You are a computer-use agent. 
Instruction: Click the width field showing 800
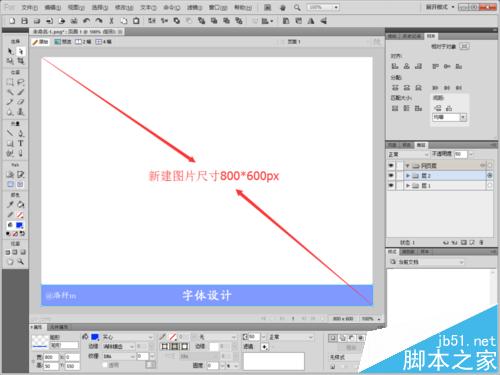point(51,357)
